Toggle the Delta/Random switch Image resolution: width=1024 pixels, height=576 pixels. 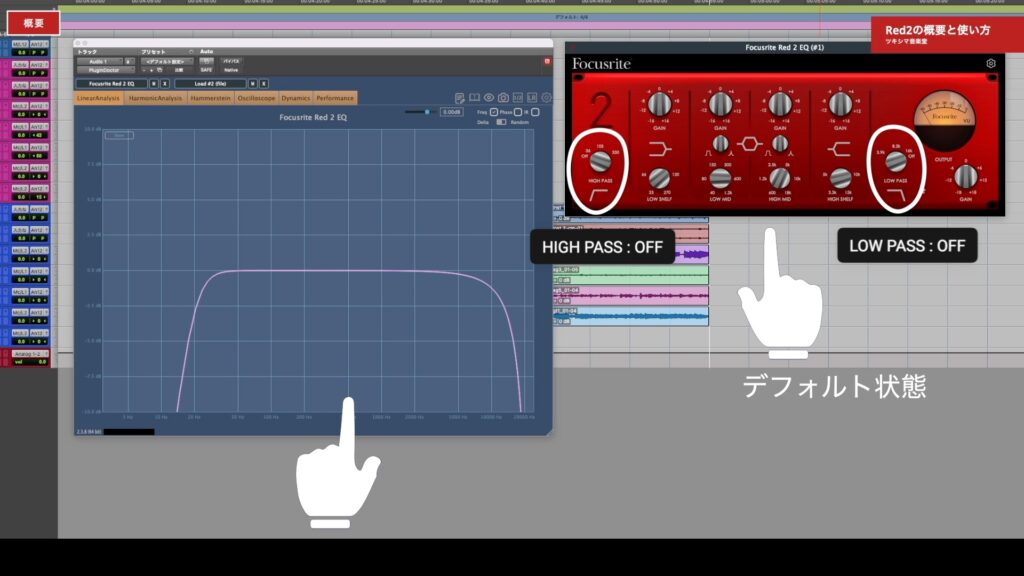point(501,122)
